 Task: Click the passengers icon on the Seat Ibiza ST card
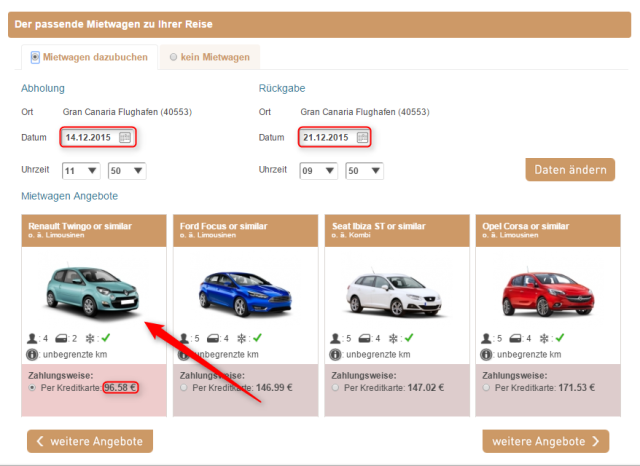click(x=335, y=338)
